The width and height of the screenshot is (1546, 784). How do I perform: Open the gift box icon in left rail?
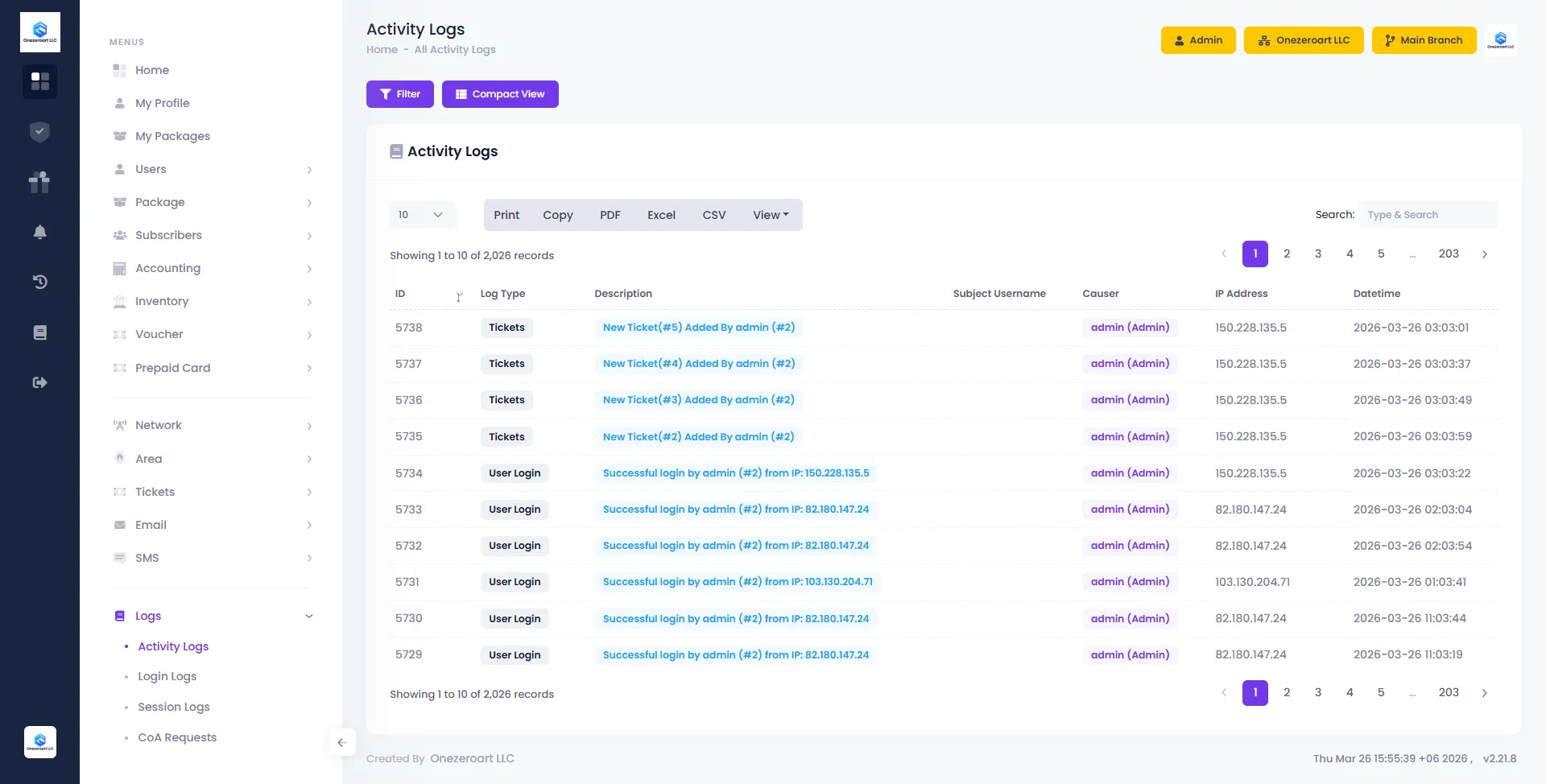click(39, 182)
